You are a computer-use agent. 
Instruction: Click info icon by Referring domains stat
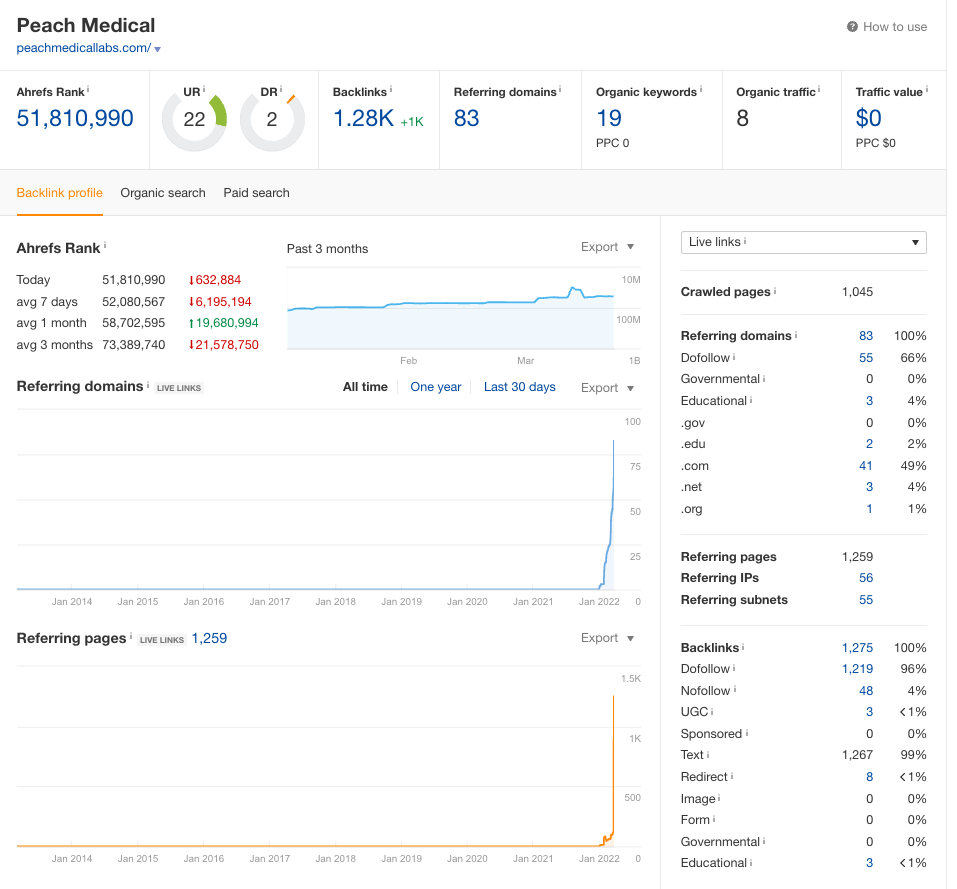[x=560, y=90]
